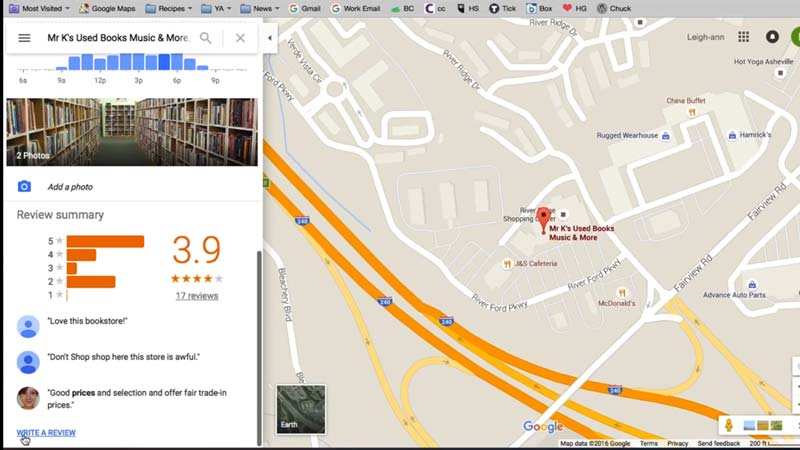The image size is (800, 450).
Task: Open the hamburger menu in the search box
Action: click(x=24, y=38)
